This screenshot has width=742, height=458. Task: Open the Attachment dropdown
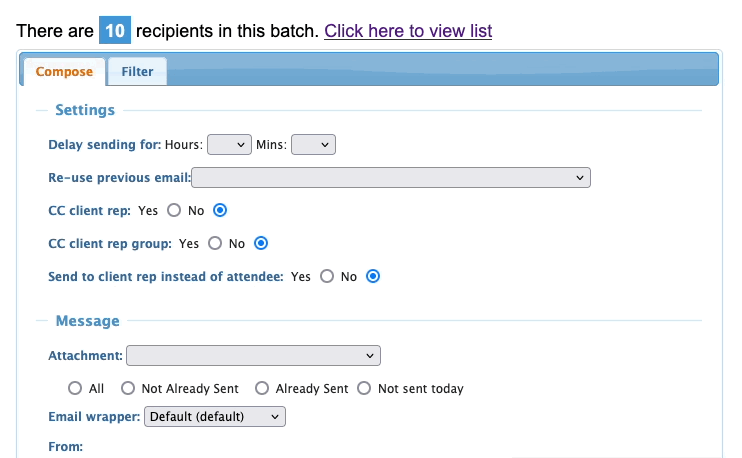coord(253,355)
